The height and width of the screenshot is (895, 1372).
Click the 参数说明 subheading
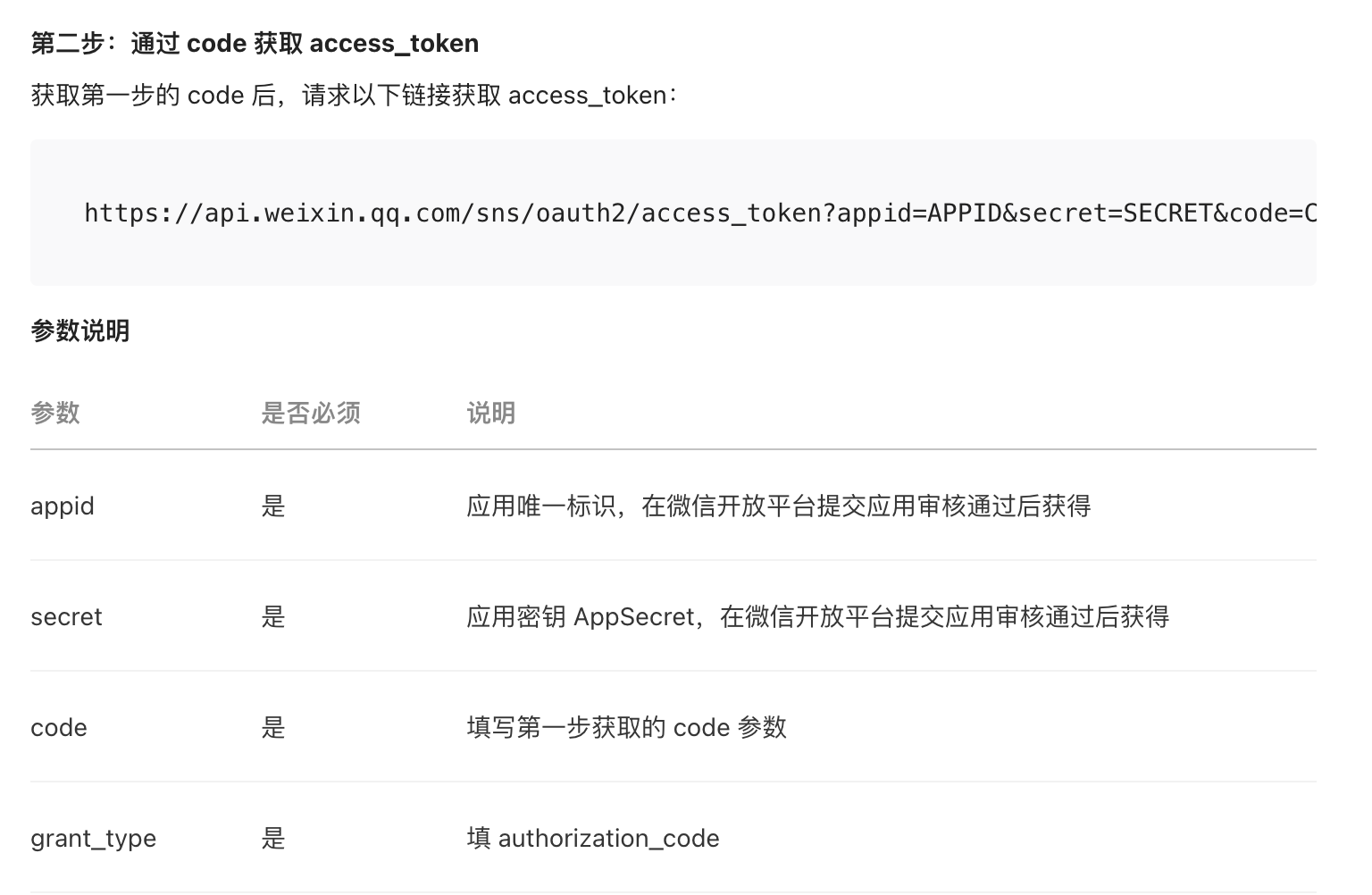point(80,330)
